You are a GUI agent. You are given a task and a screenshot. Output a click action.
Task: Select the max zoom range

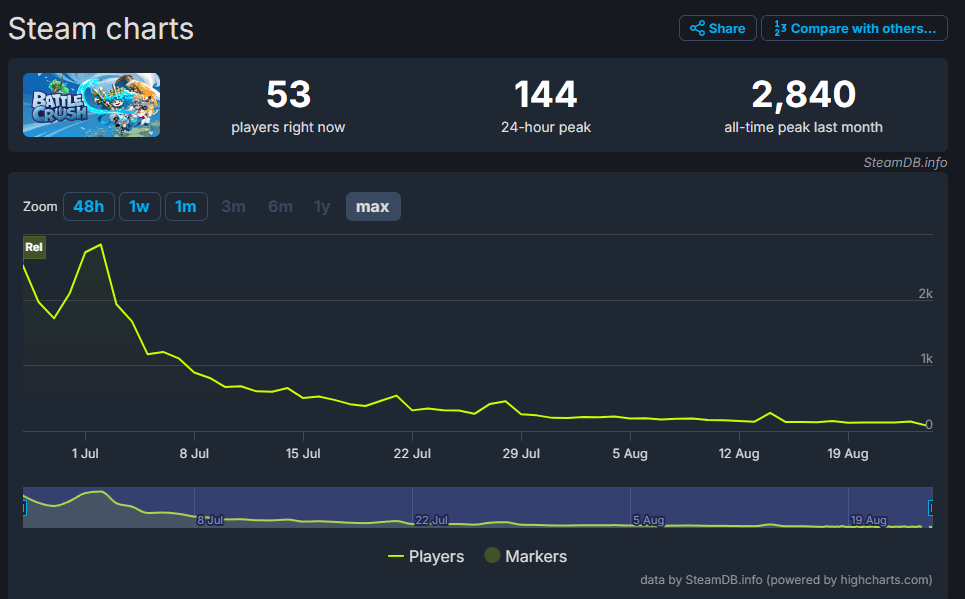373,206
